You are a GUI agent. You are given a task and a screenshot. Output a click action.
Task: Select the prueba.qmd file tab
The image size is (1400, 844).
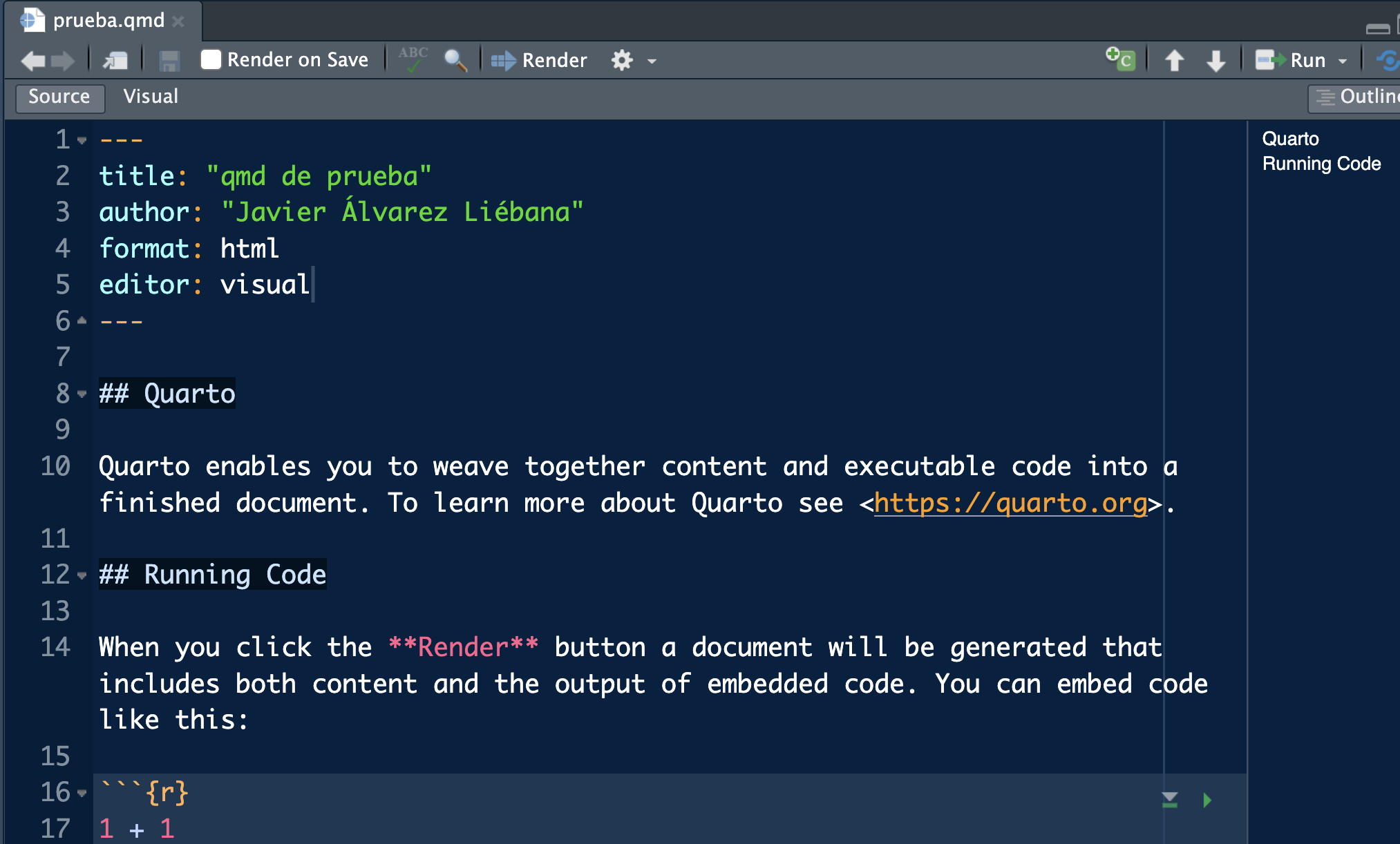coord(108,21)
